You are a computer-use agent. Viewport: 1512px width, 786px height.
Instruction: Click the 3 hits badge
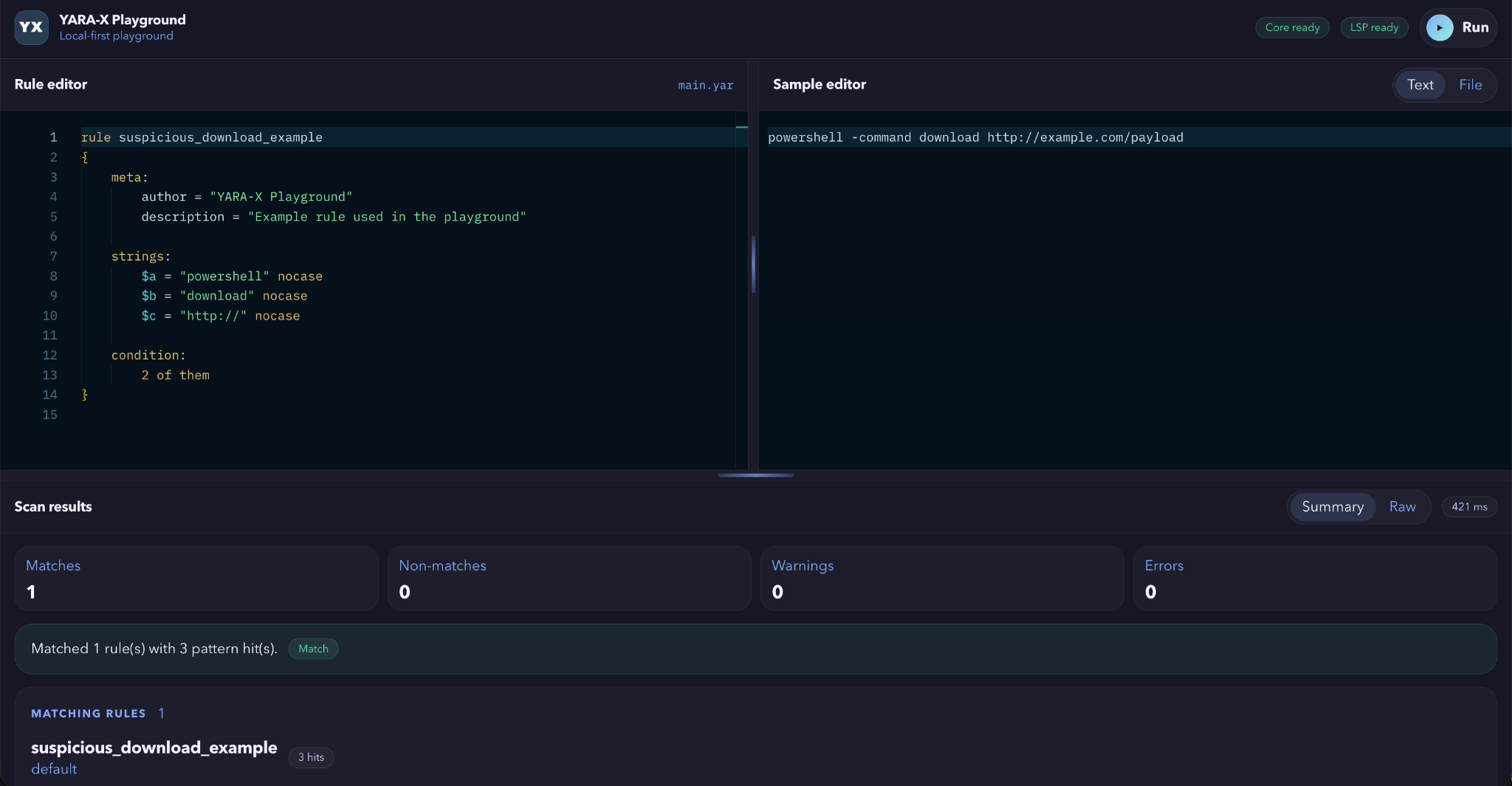(x=311, y=757)
